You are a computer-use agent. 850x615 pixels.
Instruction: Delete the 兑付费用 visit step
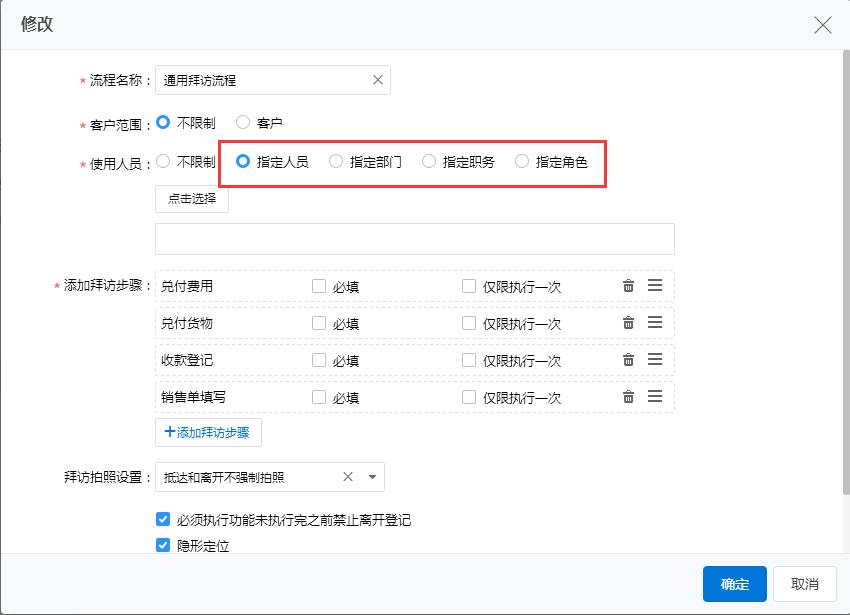pyautogui.click(x=628, y=286)
